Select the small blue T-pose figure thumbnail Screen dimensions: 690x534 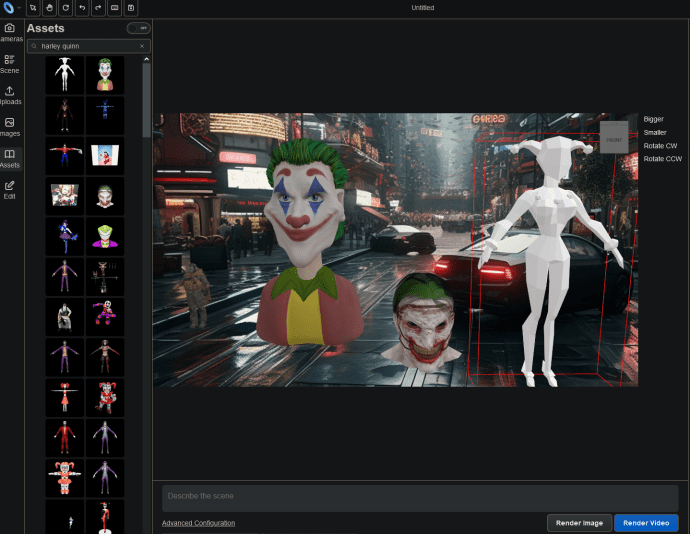[105, 115]
